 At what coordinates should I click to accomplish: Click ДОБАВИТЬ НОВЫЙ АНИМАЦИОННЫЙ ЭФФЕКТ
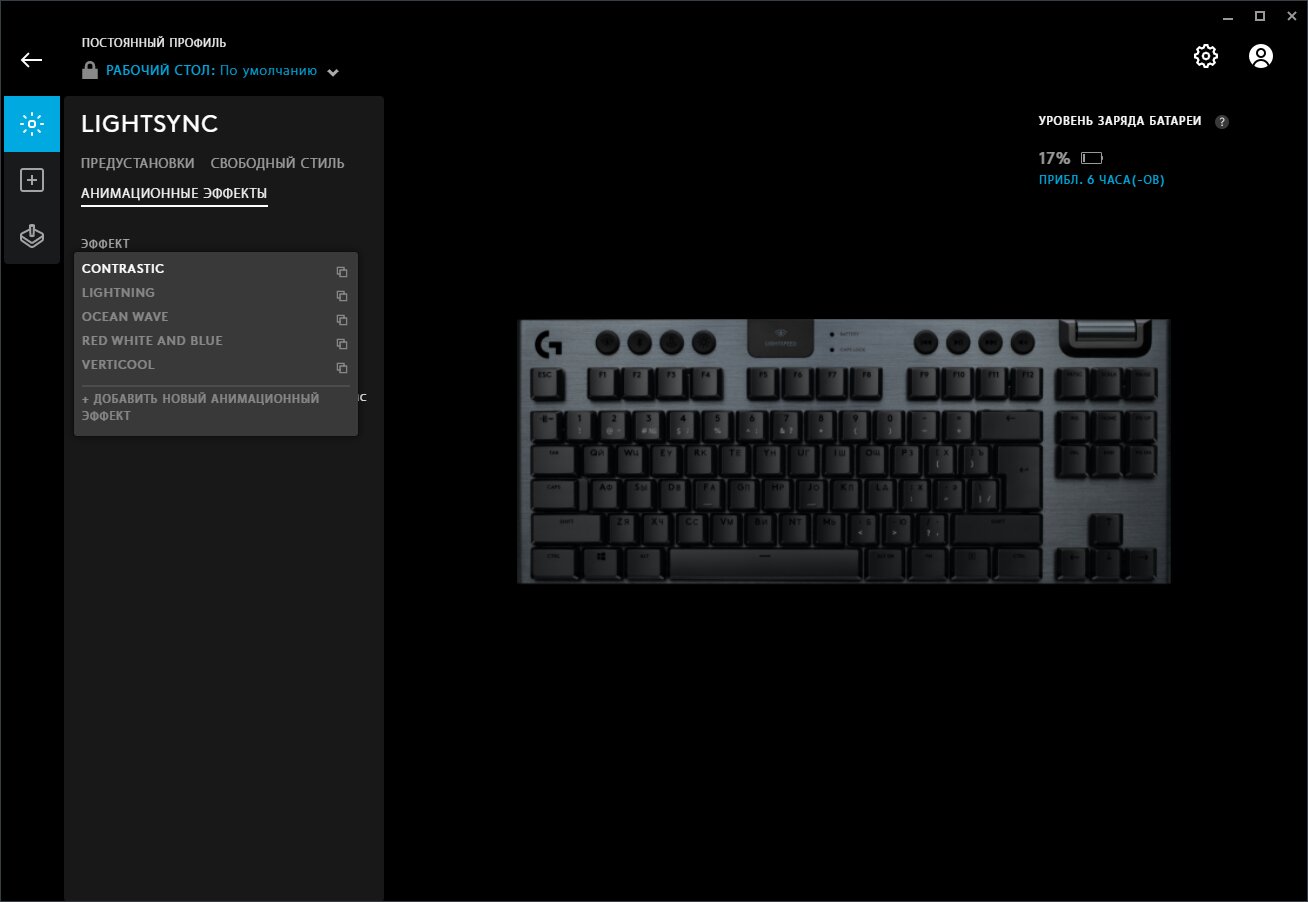tap(200, 407)
